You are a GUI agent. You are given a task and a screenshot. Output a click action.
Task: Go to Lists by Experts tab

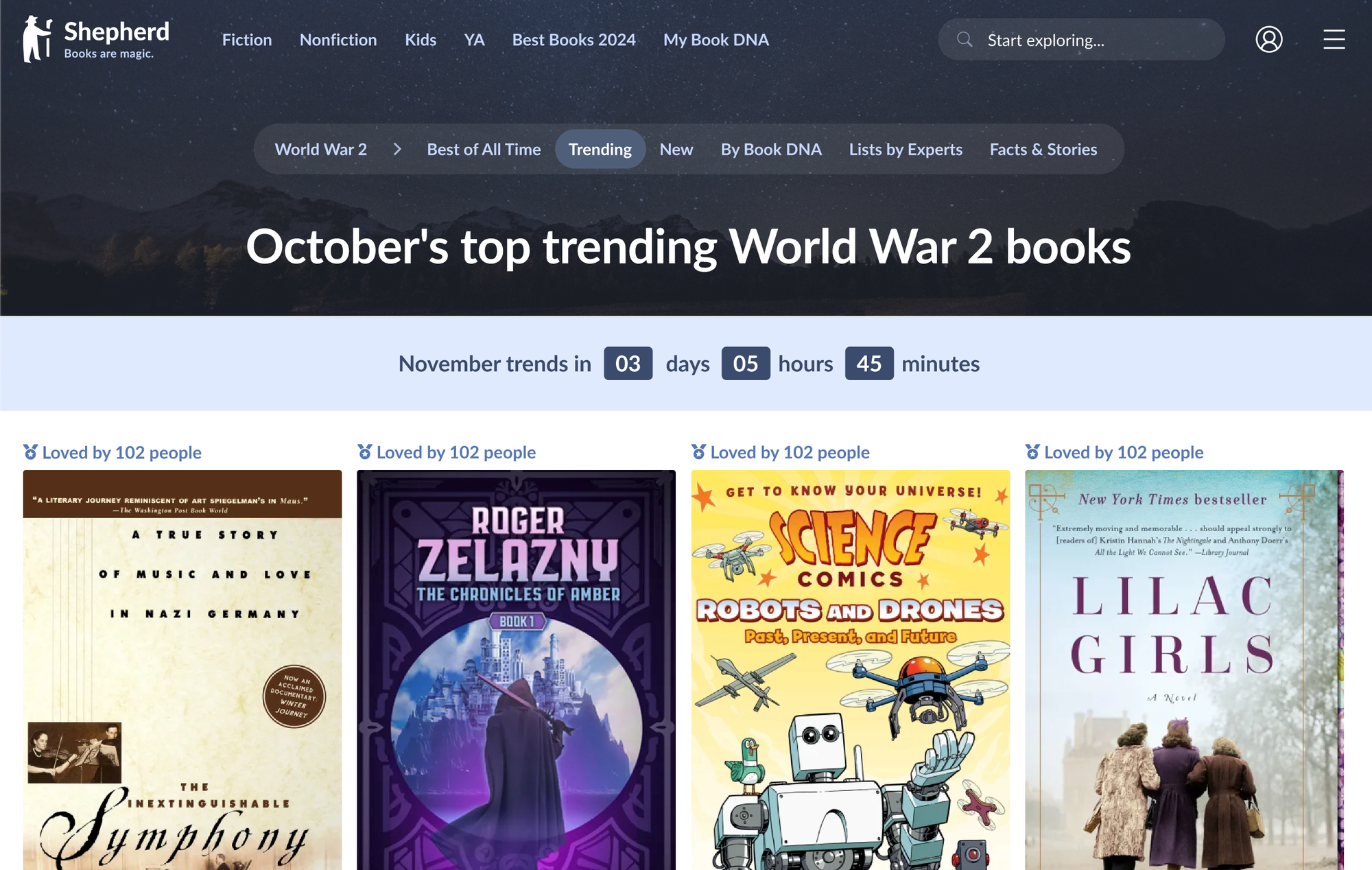(x=906, y=149)
